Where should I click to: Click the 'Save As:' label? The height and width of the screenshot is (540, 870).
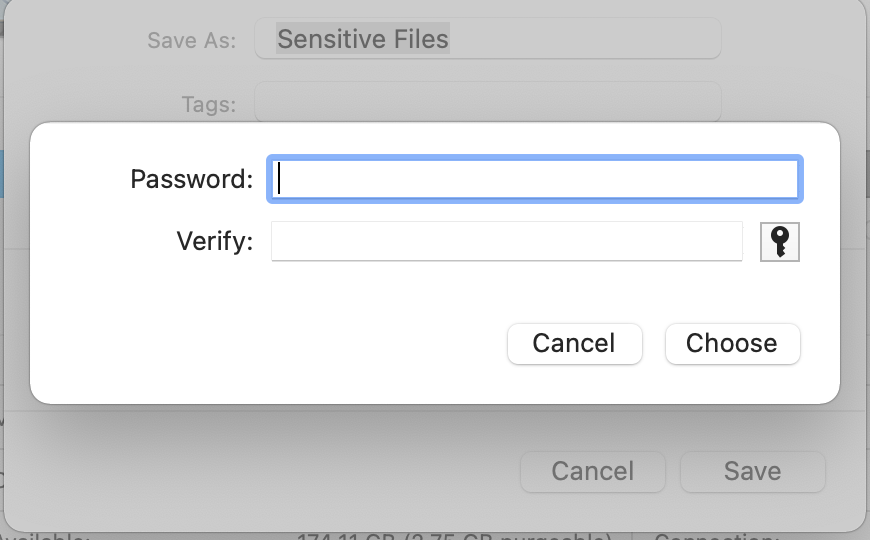(191, 41)
